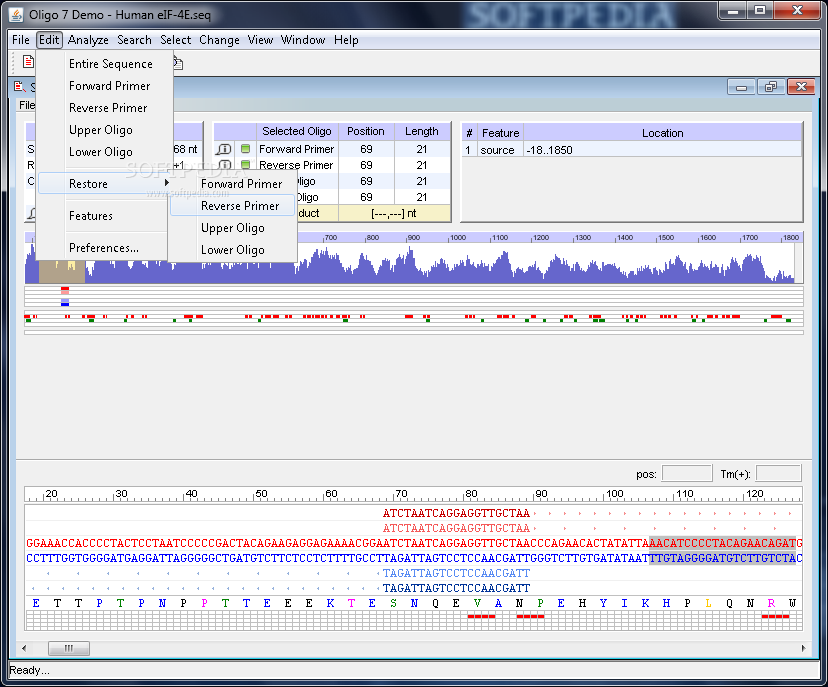
Task: Click top red forward primer sequence ATCTAATCAGGAGGTTGCTAA
Action: click(456, 513)
